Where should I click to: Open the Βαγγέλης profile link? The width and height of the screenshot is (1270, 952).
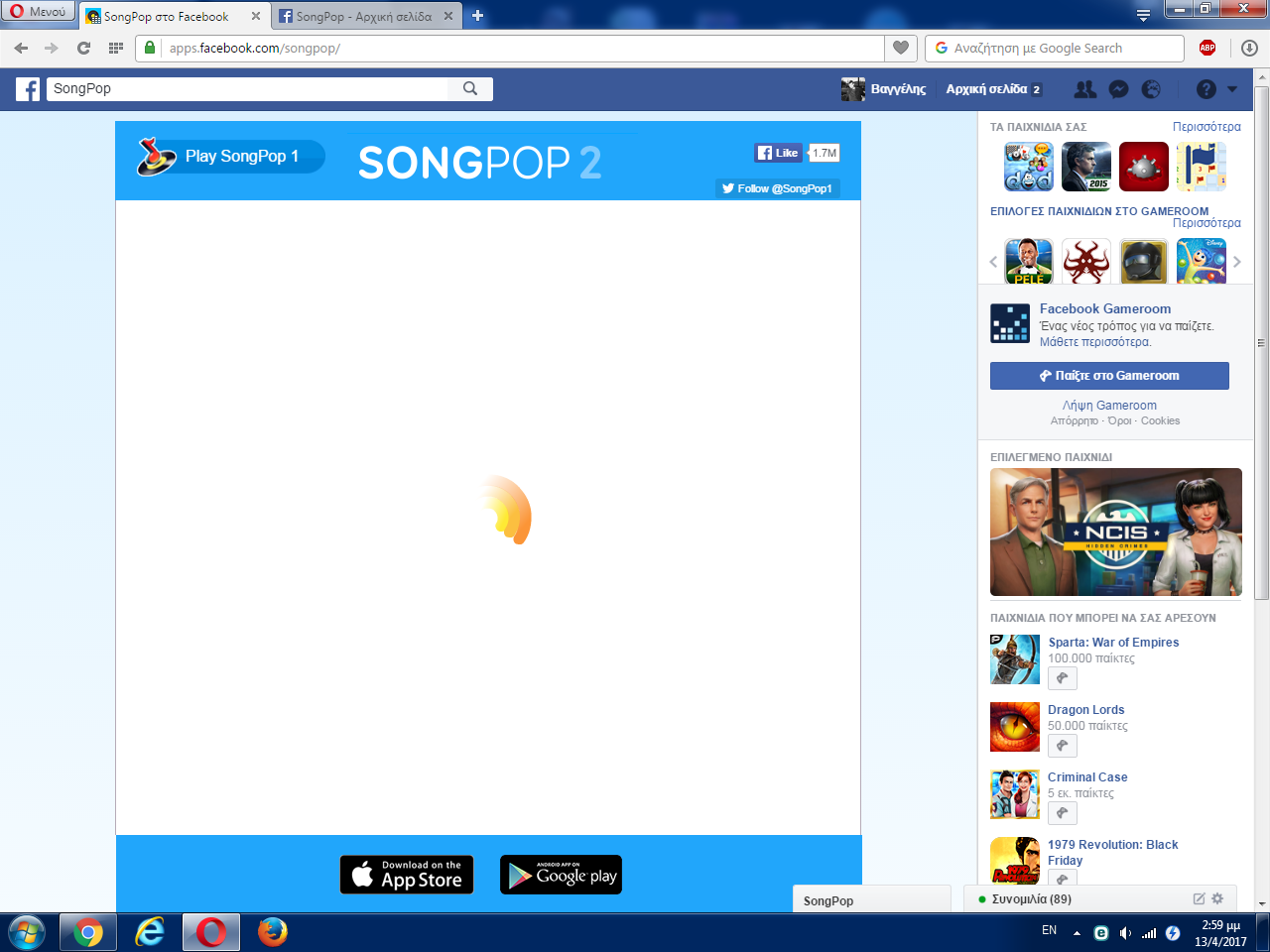(x=884, y=89)
